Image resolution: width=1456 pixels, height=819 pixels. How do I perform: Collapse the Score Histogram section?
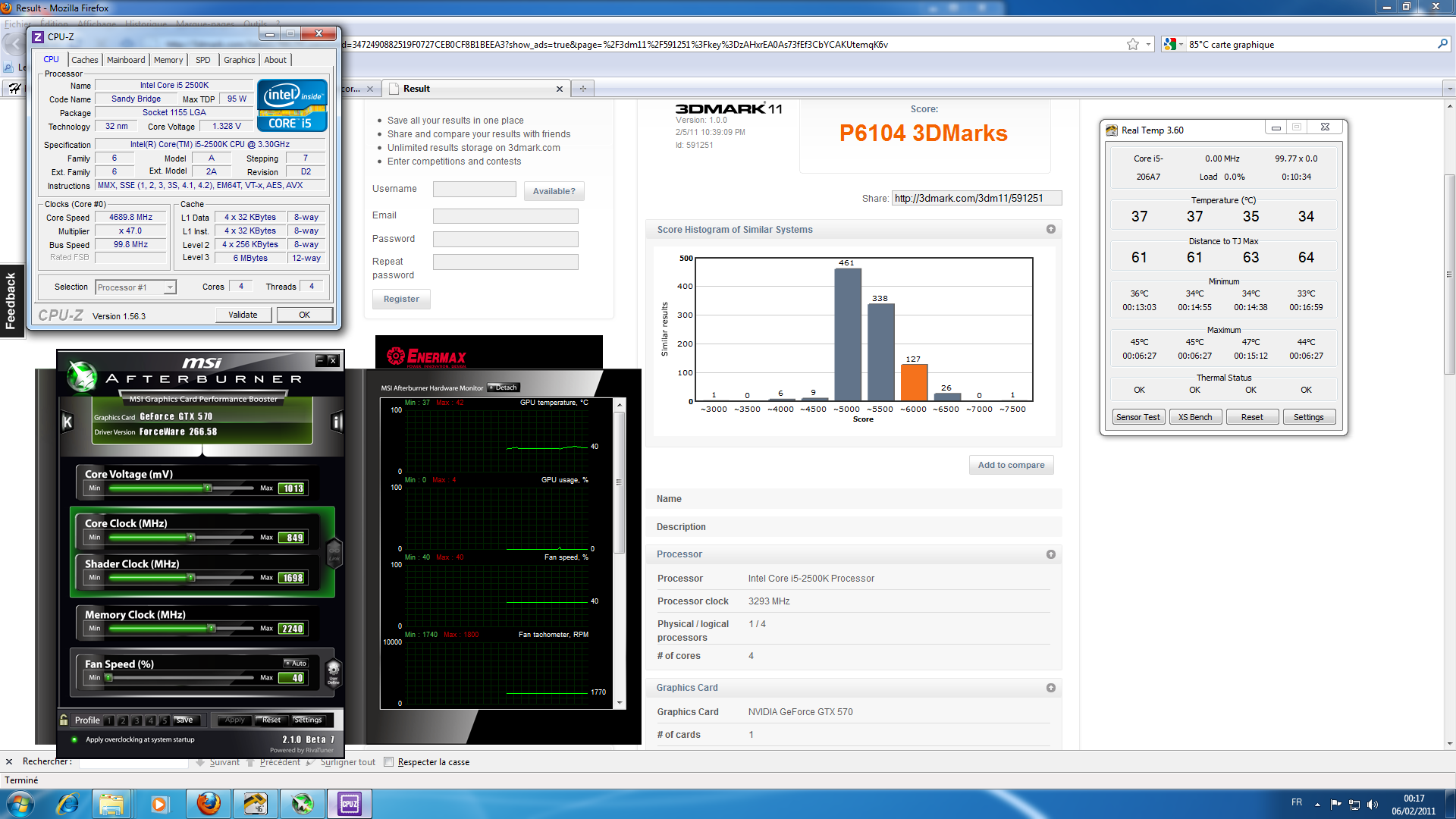click(1050, 229)
